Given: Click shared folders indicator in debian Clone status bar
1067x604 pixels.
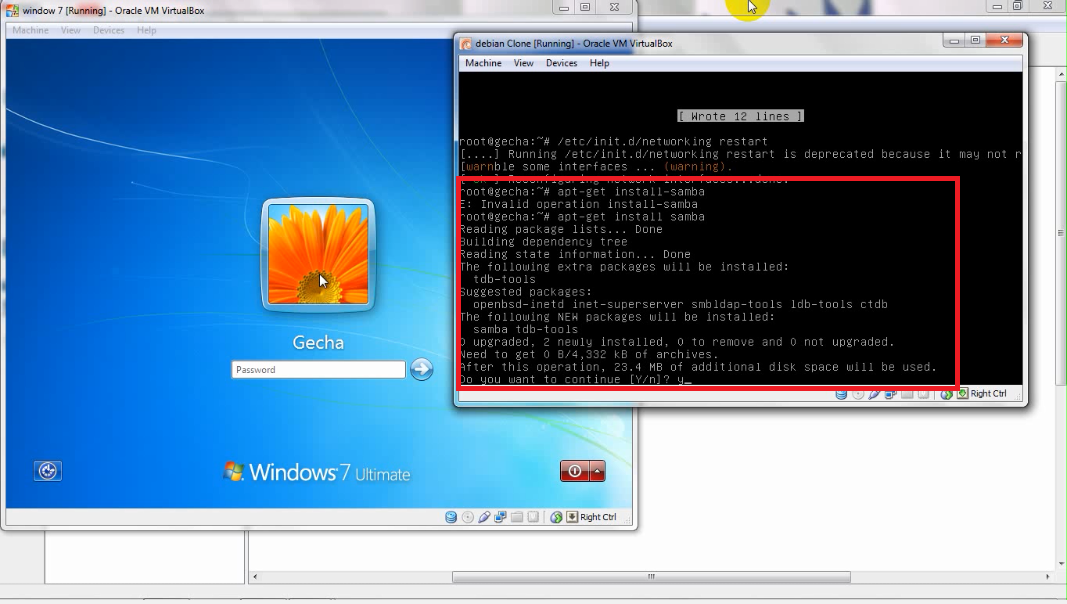Looking at the screenshot, I should tap(907, 394).
